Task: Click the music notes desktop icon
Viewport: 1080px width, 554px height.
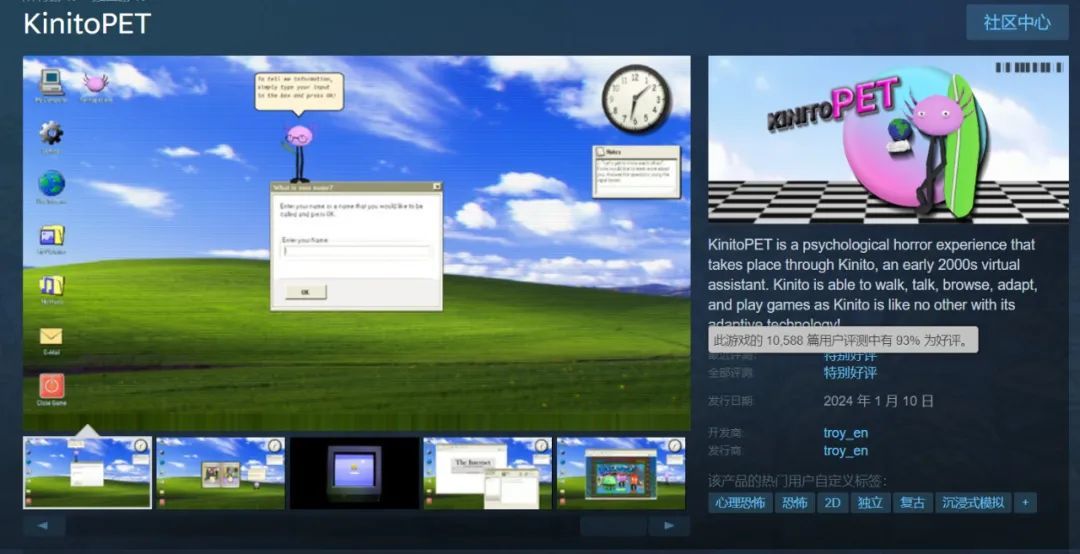Action: [51, 289]
